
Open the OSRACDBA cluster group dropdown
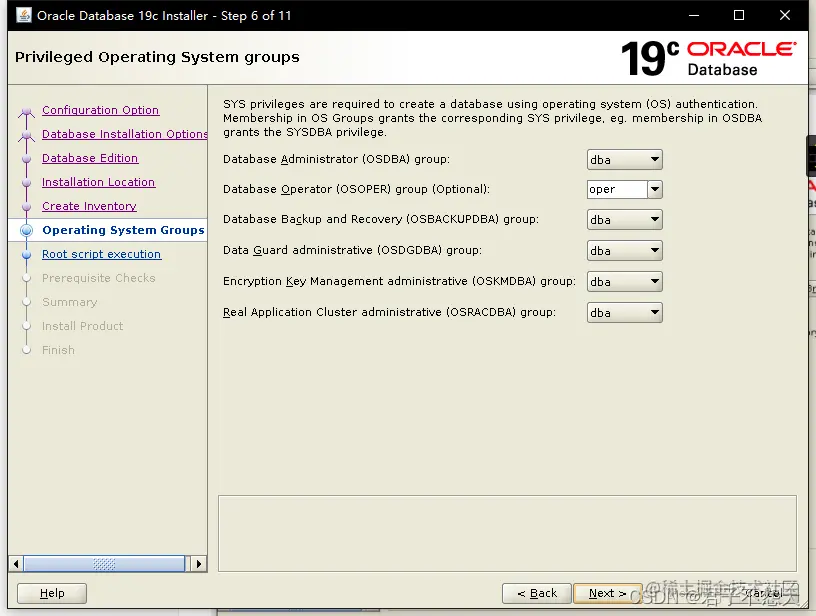(x=624, y=313)
